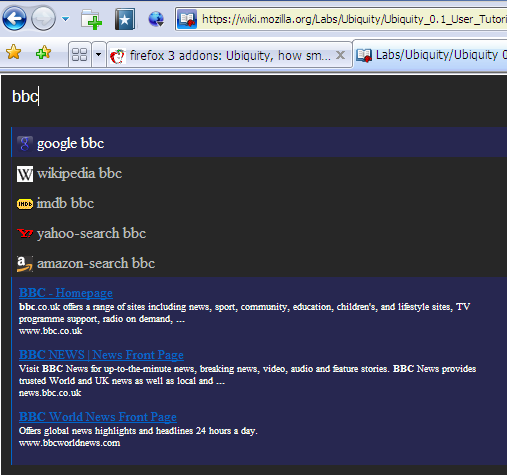Click the yellow favorites star icon
This screenshot has width=507, height=475.
click(14, 52)
